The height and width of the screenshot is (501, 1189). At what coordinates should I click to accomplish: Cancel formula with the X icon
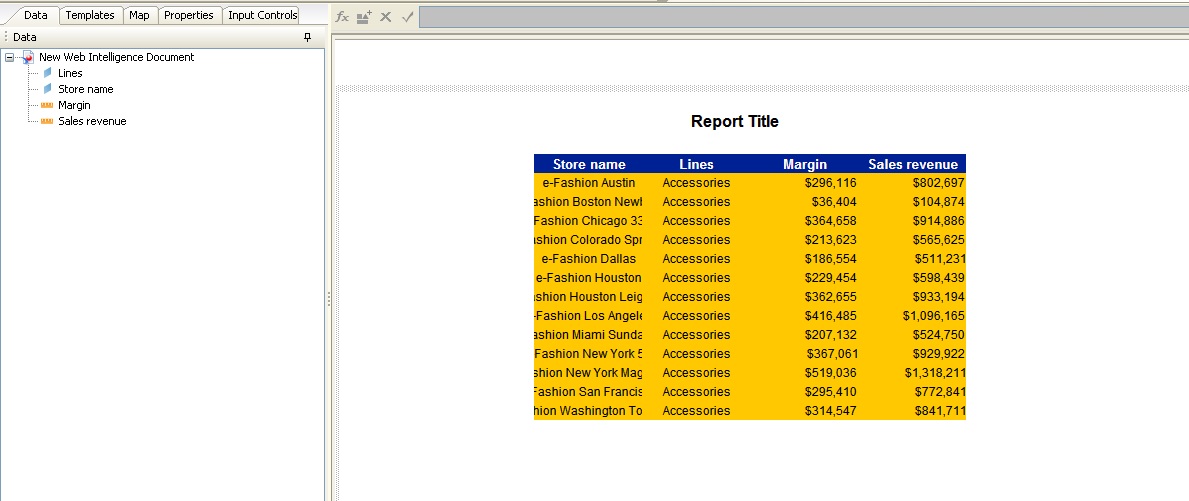[386, 17]
